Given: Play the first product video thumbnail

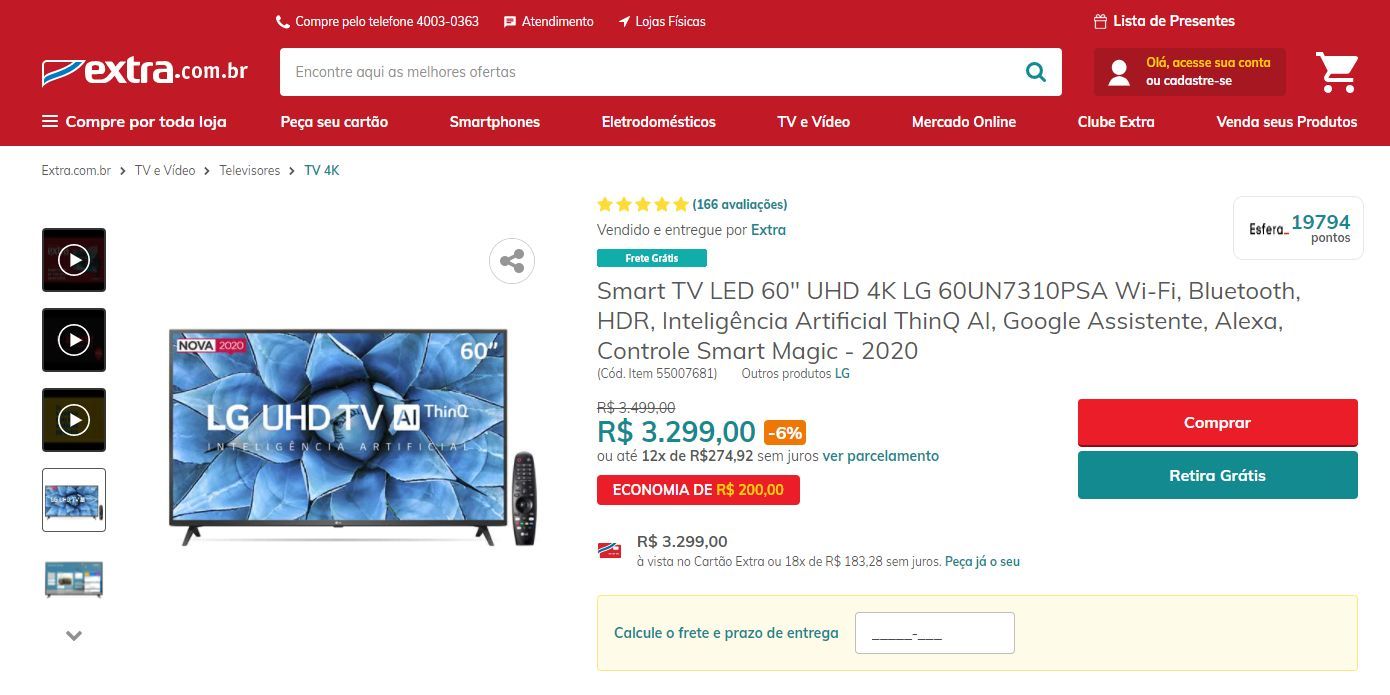Looking at the screenshot, I should (74, 260).
